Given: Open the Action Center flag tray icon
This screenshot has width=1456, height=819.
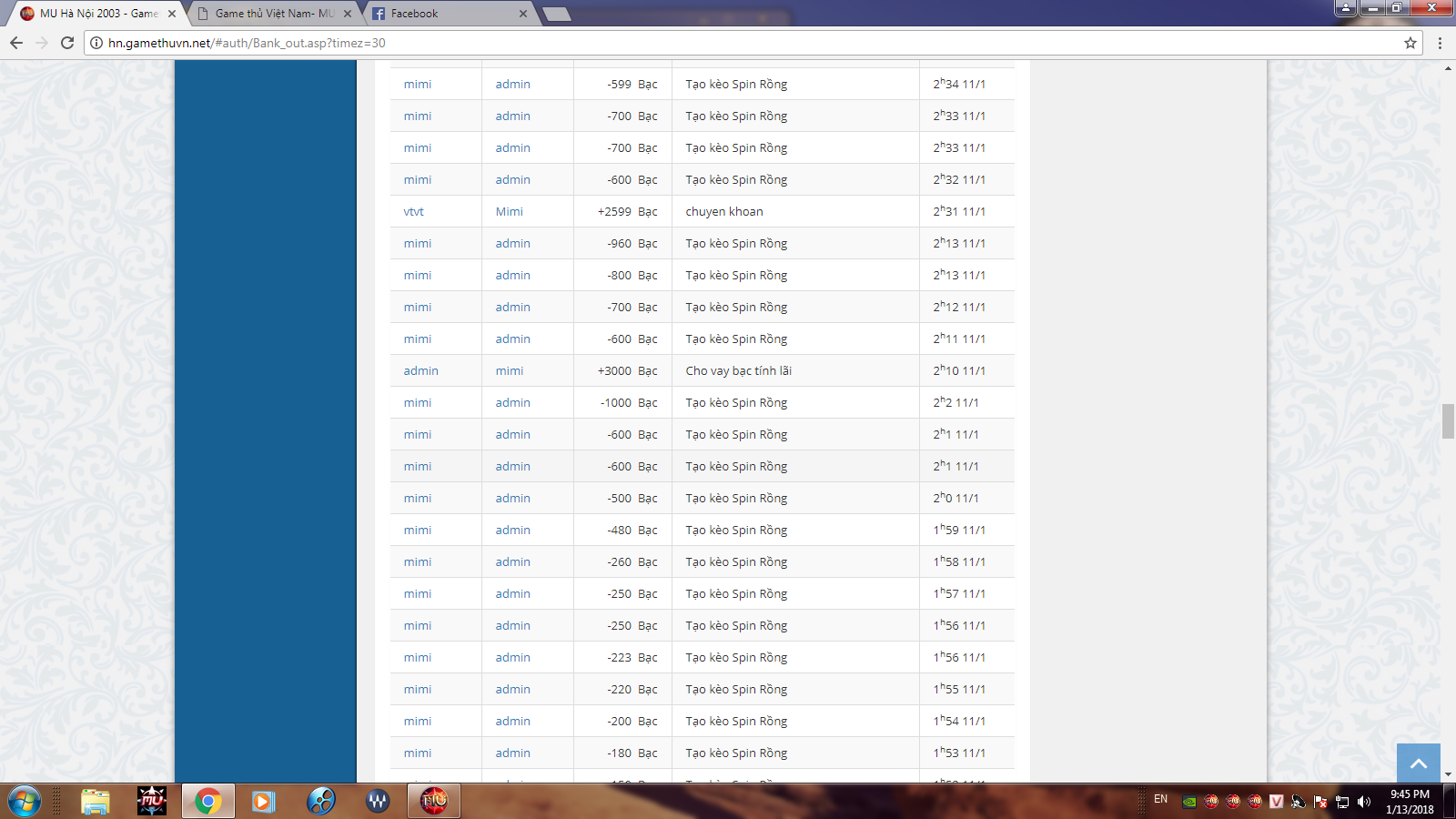Looking at the screenshot, I should pyautogui.click(x=1320, y=802).
